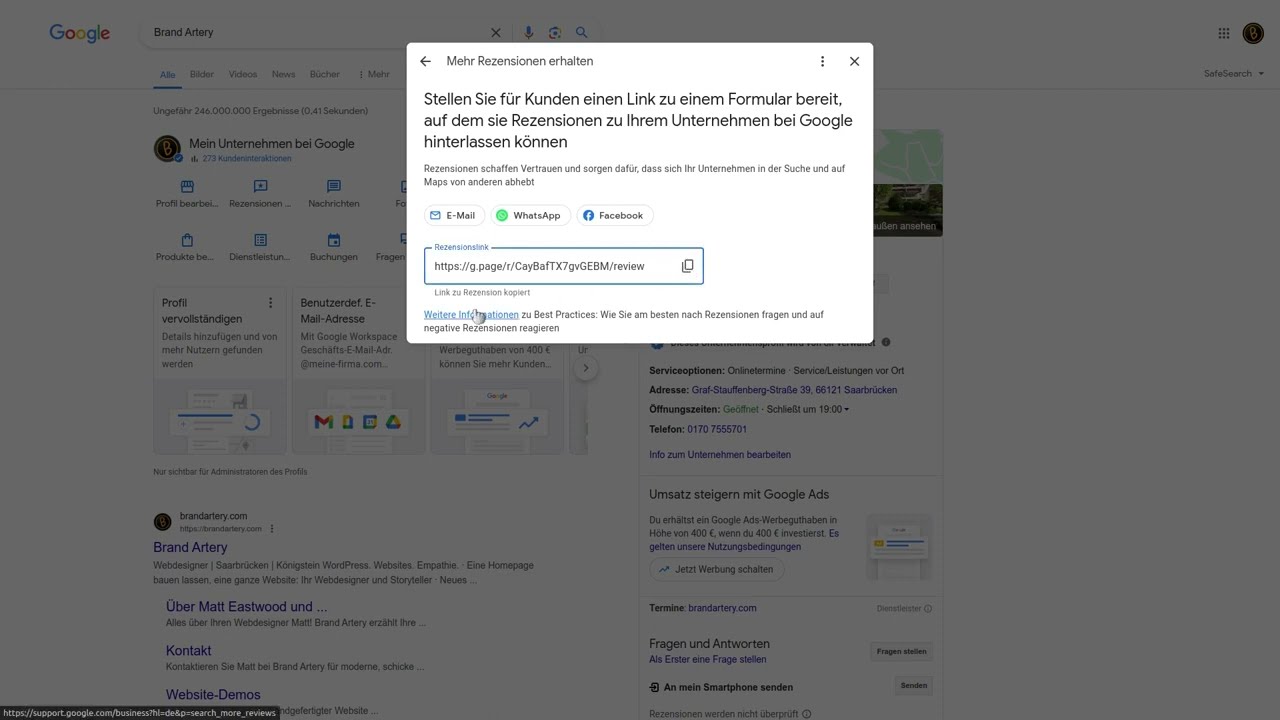This screenshot has width=1280, height=720.
Task: Open Google Lens image search icon
Action: click(555, 33)
